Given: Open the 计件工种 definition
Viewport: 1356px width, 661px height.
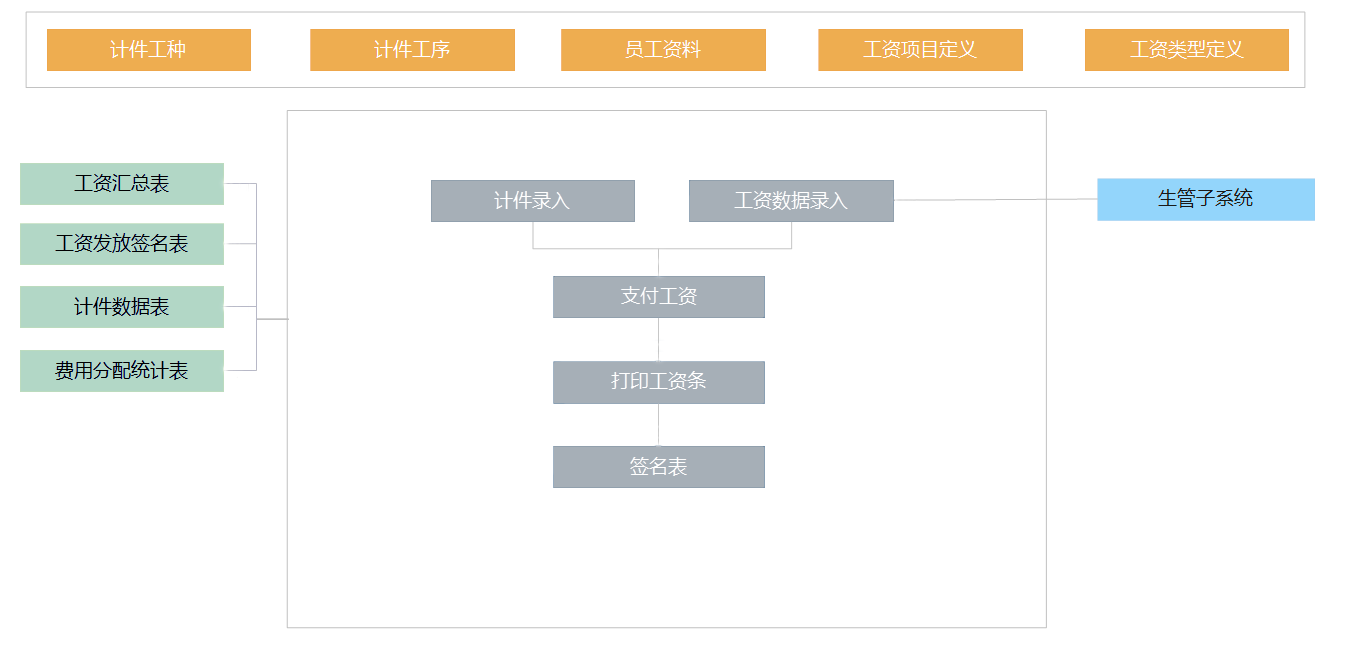Looking at the screenshot, I should 148,50.
